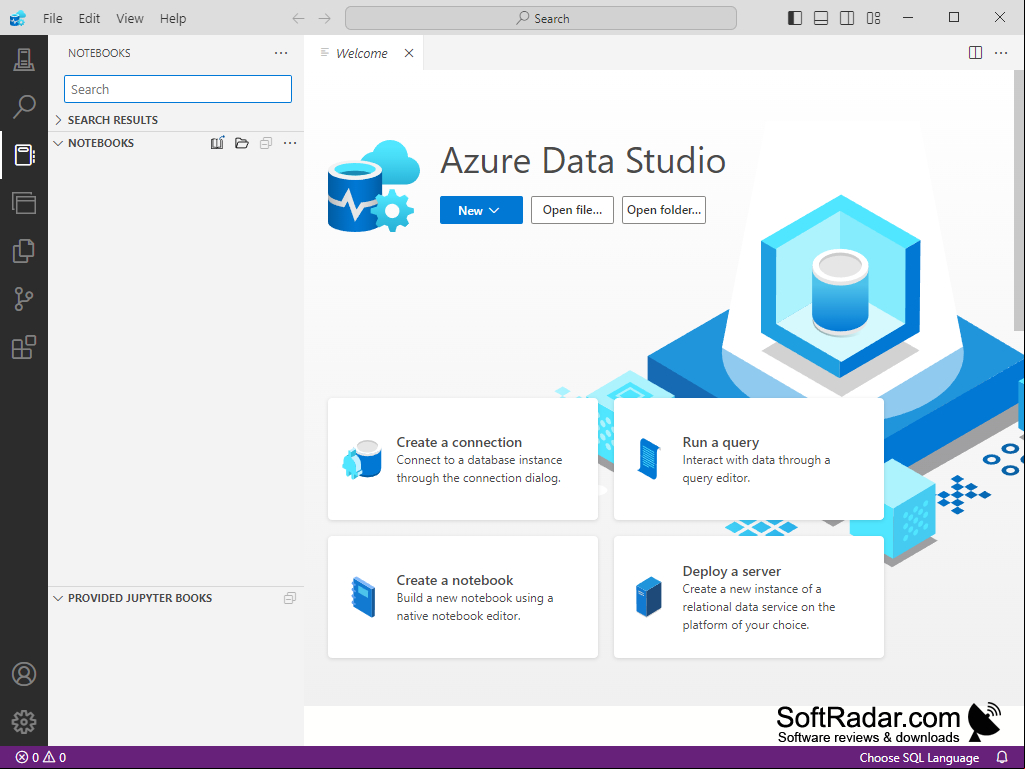Open the Explorer files icon

(x=24, y=251)
